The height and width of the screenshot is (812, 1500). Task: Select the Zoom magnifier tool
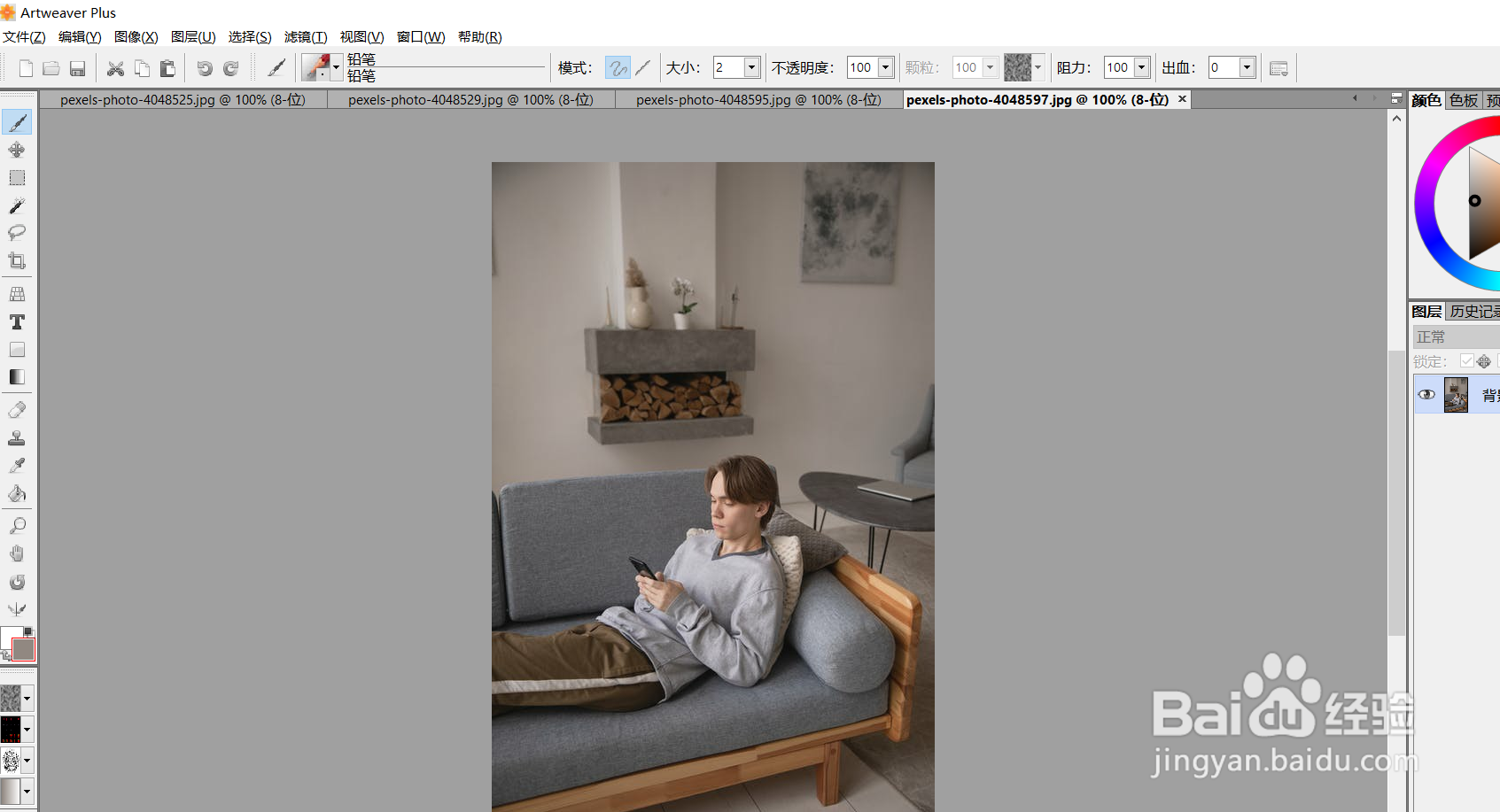pos(17,526)
